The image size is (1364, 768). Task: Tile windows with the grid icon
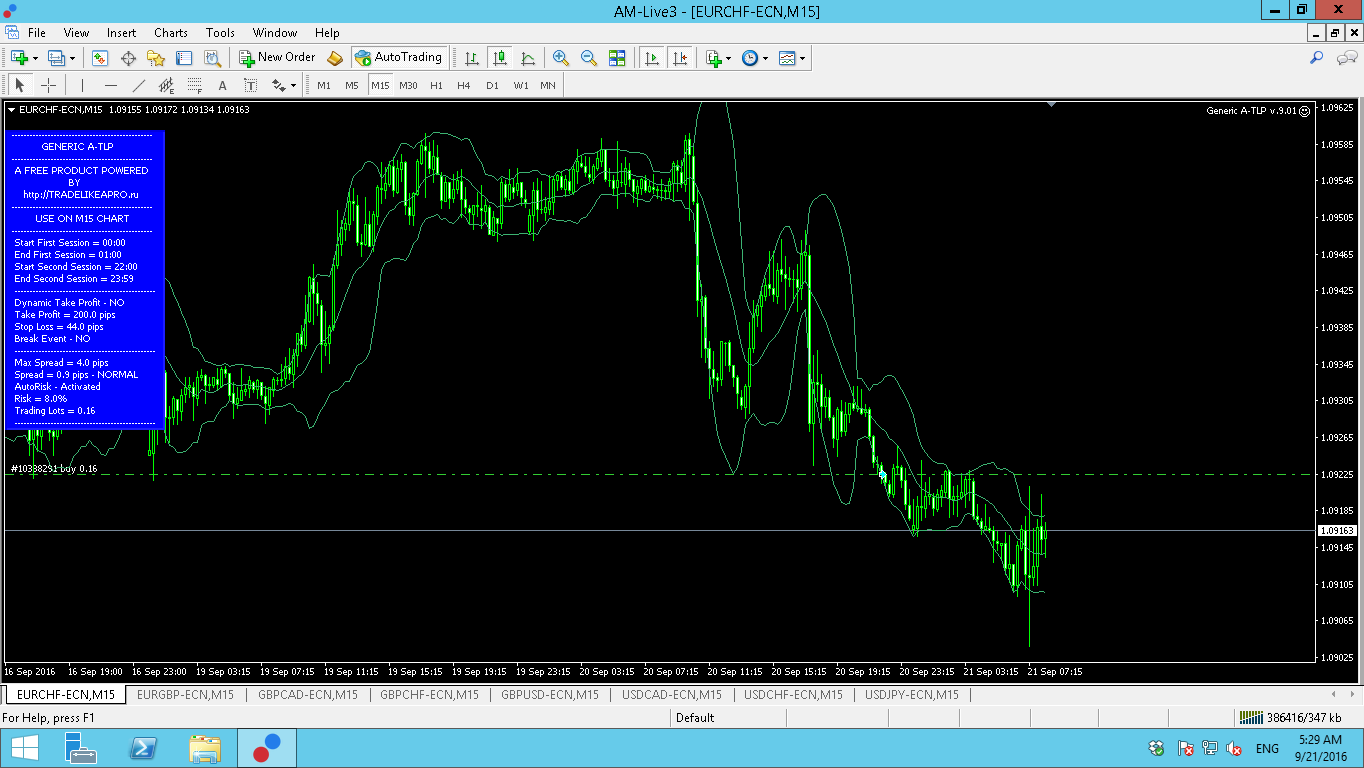pyautogui.click(x=616, y=58)
